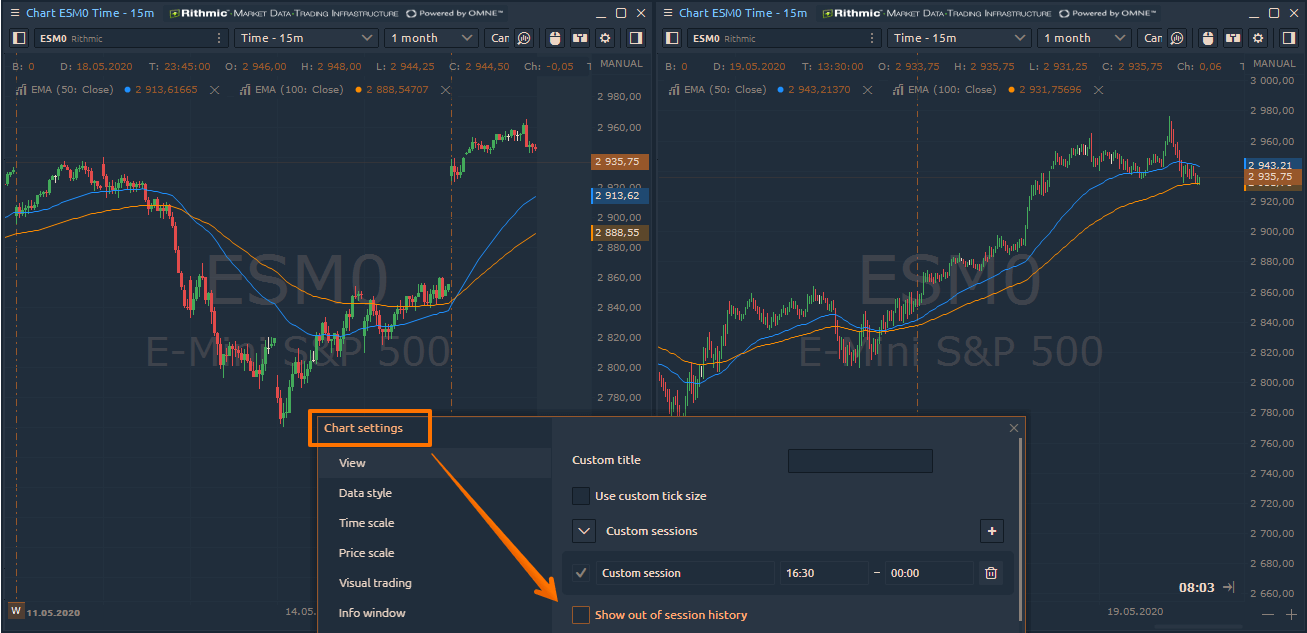Click the Custom title text field
The width and height of the screenshot is (1307, 633).
click(x=860, y=461)
